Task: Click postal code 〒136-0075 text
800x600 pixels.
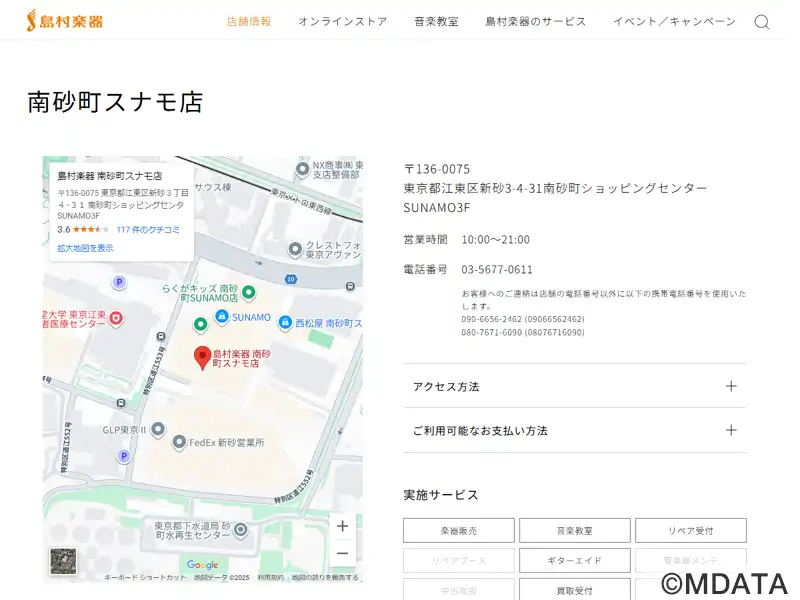Action: (437, 169)
